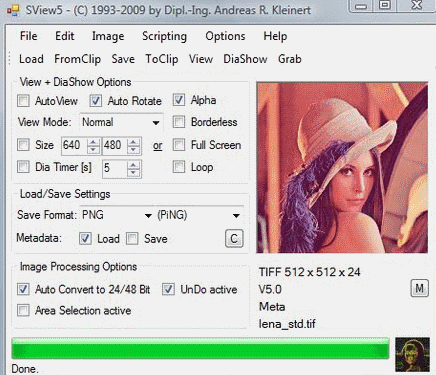Increase the width value 640
The width and height of the screenshot is (436, 375).
[x=93, y=142]
